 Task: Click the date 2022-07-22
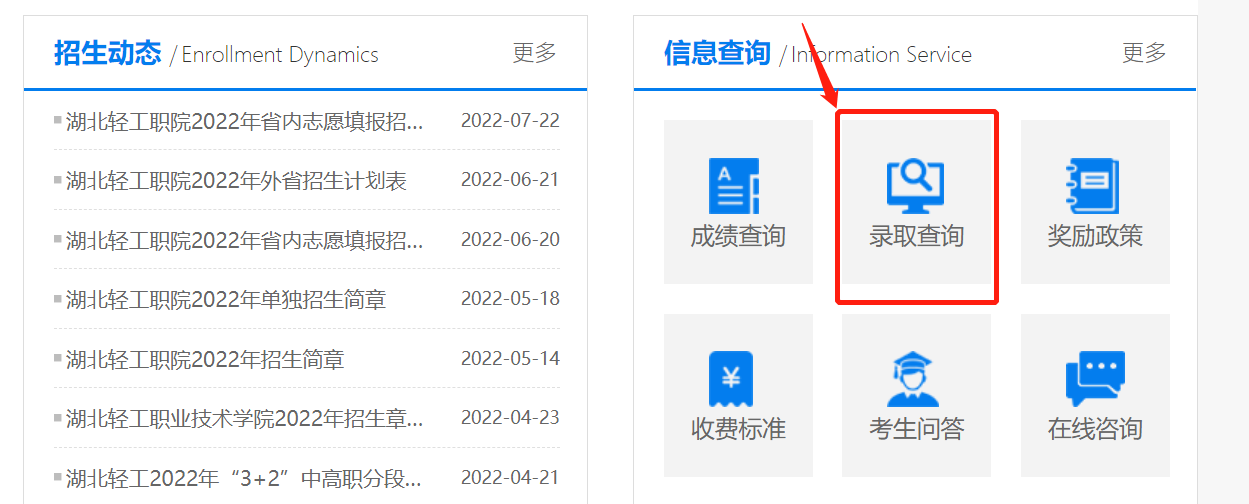[510, 121]
